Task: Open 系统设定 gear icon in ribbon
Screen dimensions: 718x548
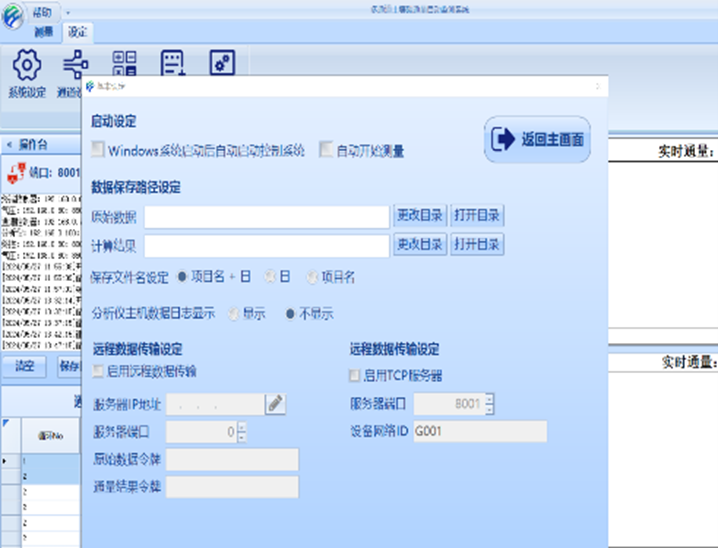Action: pyautogui.click(x=27, y=65)
